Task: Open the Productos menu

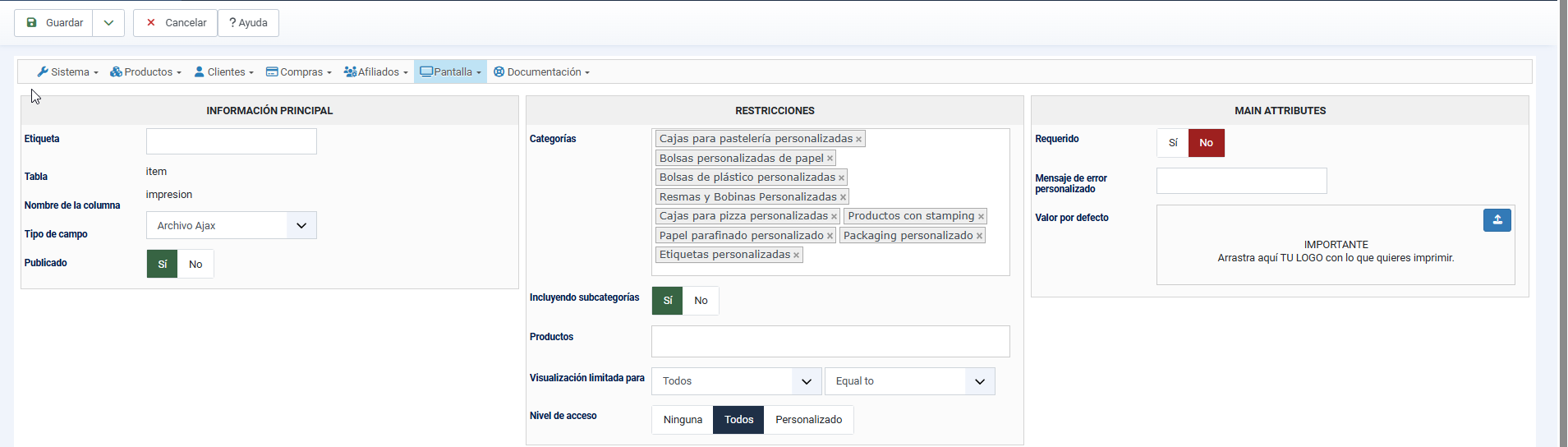Action: point(146,72)
